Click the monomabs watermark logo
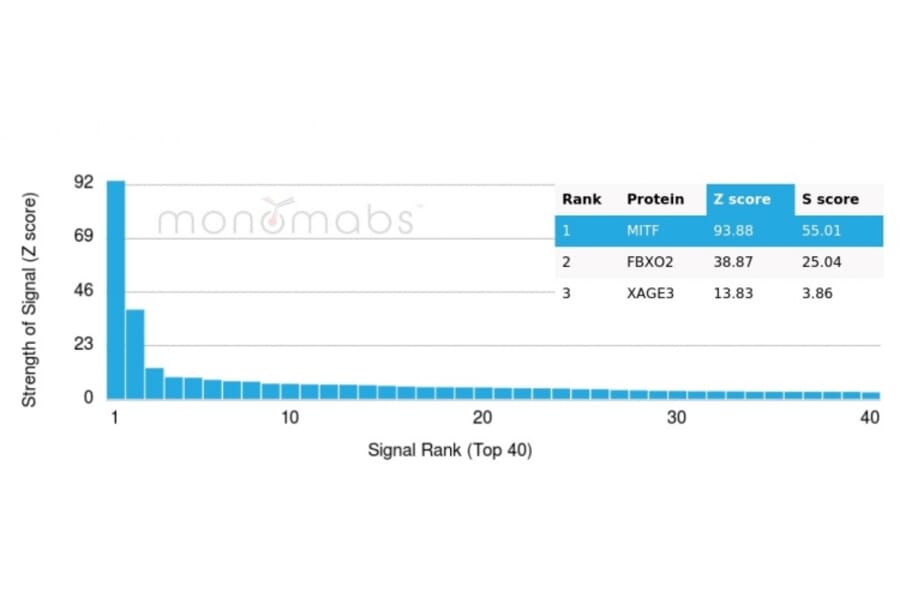 285,216
